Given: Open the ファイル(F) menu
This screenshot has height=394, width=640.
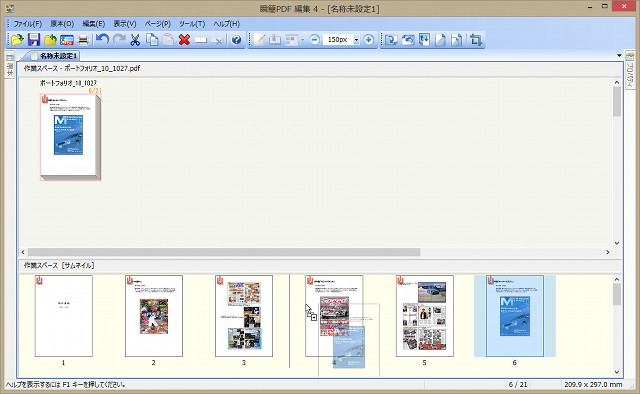Looking at the screenshot, I should pos(28,24).
